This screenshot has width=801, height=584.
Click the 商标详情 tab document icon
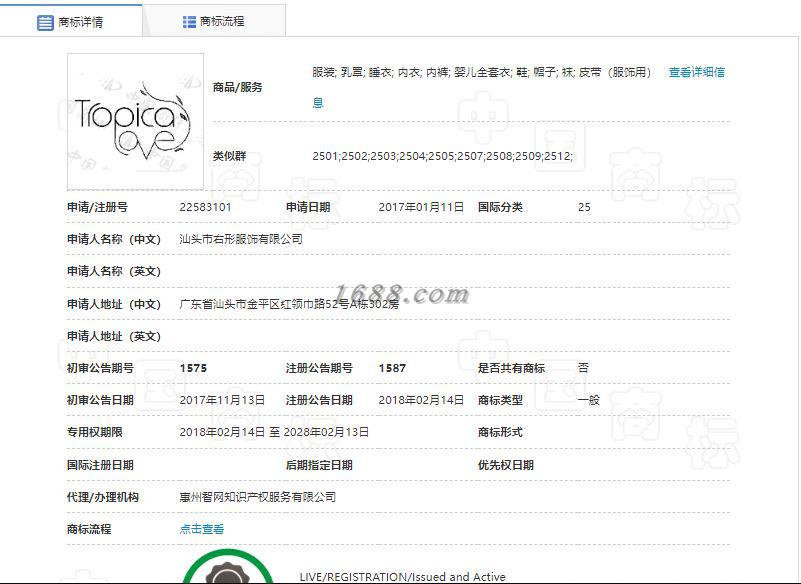tap(45, 22)
